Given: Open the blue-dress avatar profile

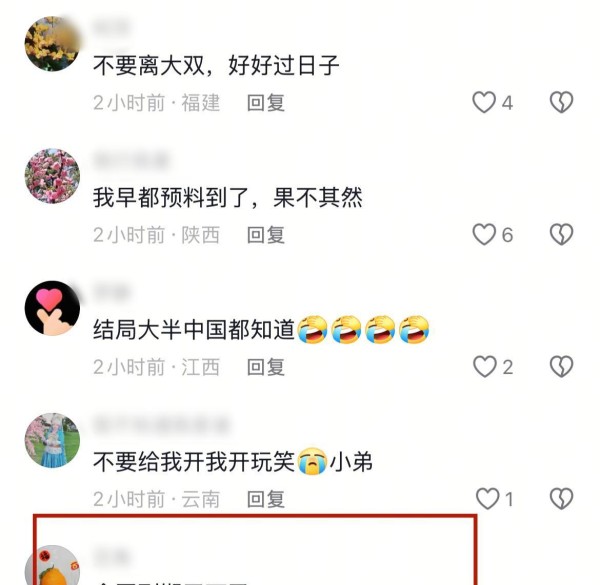Looking at the screenshot, I should point(52,440).
